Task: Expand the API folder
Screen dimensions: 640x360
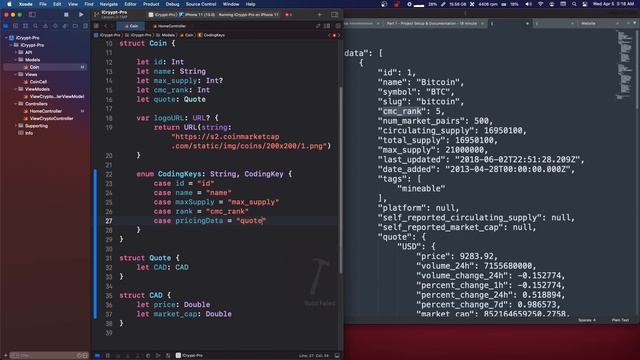Action: [16, 53]
